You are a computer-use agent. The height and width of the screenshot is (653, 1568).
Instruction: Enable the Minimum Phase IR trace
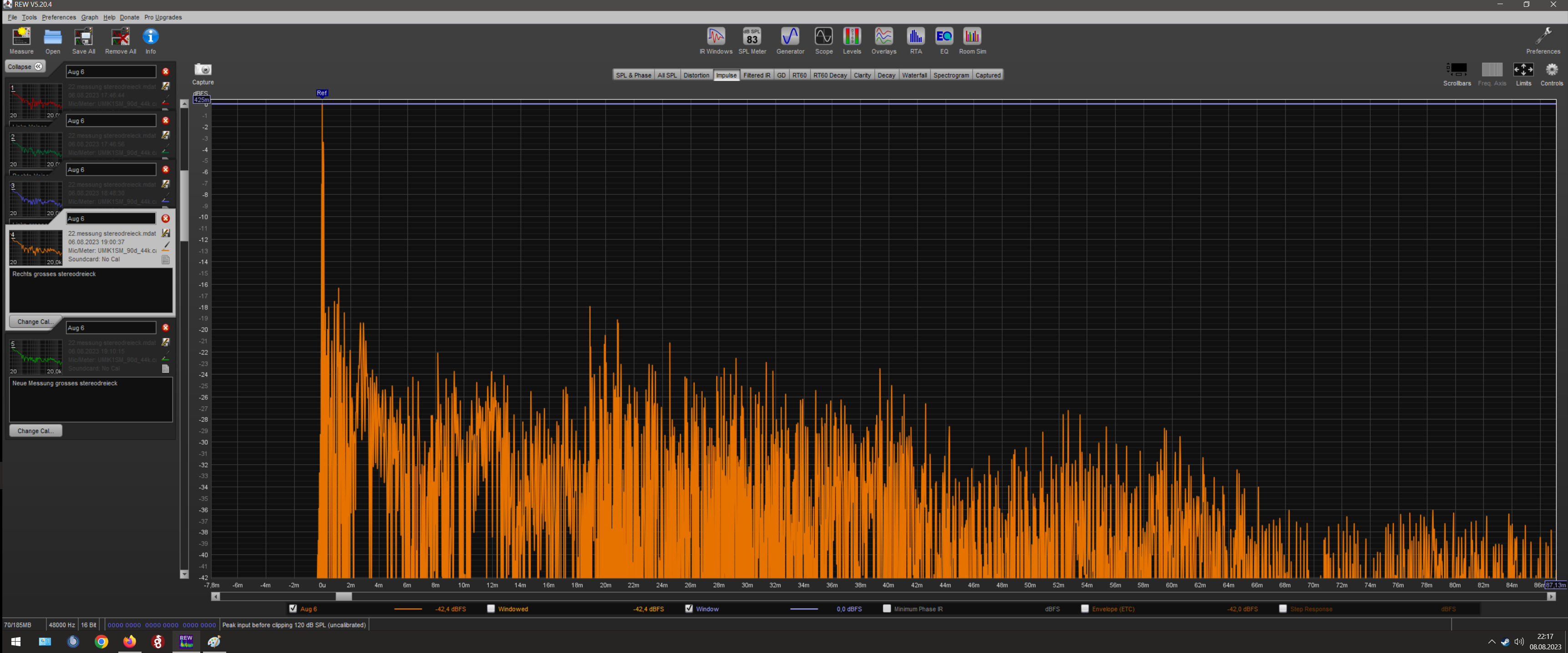click(x=886, y=608)
